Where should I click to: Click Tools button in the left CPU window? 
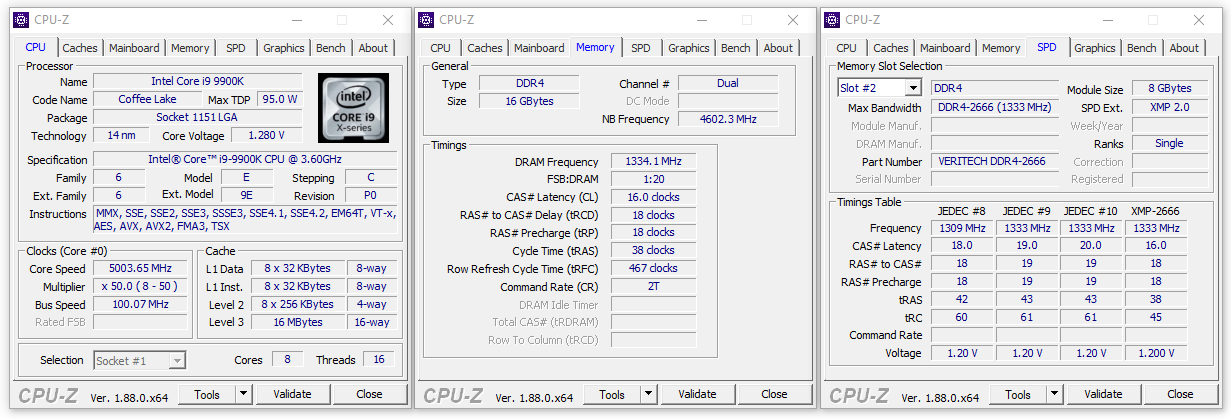point(207,394)
